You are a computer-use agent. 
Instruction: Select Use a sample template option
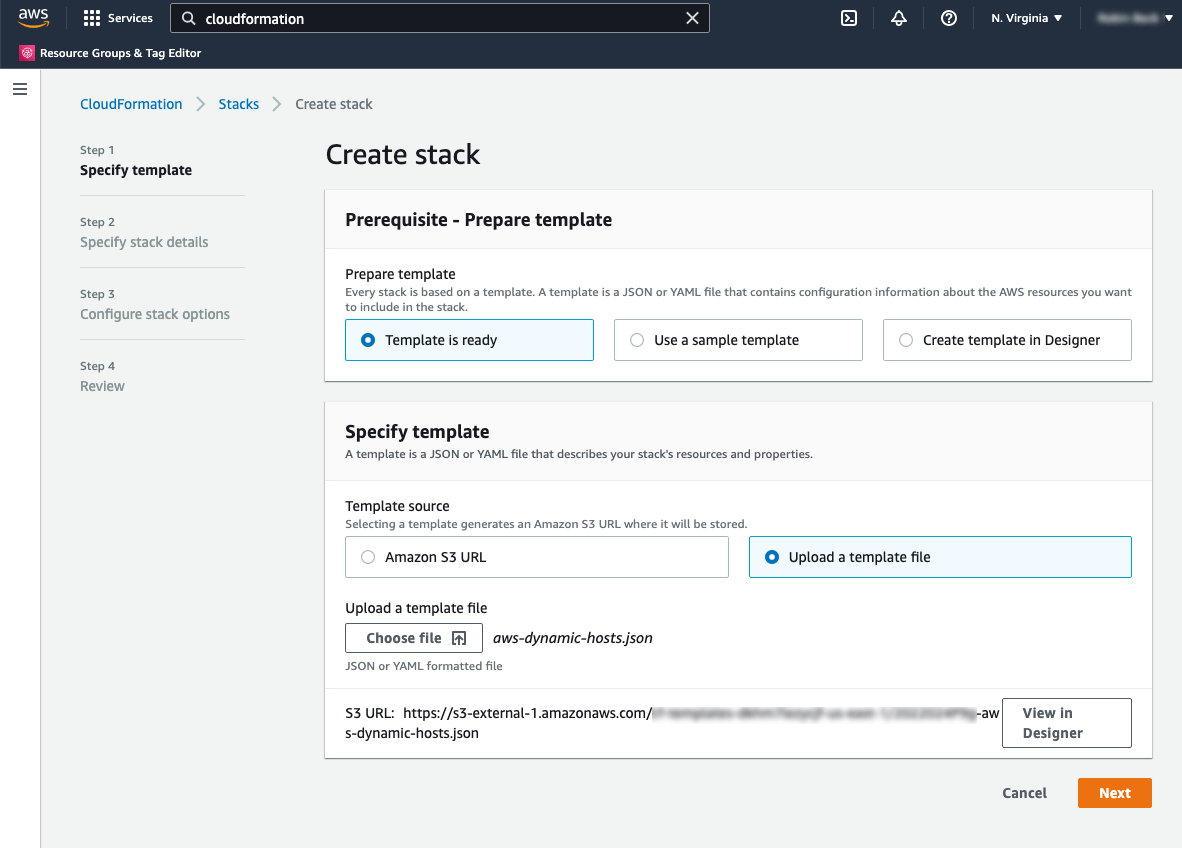(738, 340)
